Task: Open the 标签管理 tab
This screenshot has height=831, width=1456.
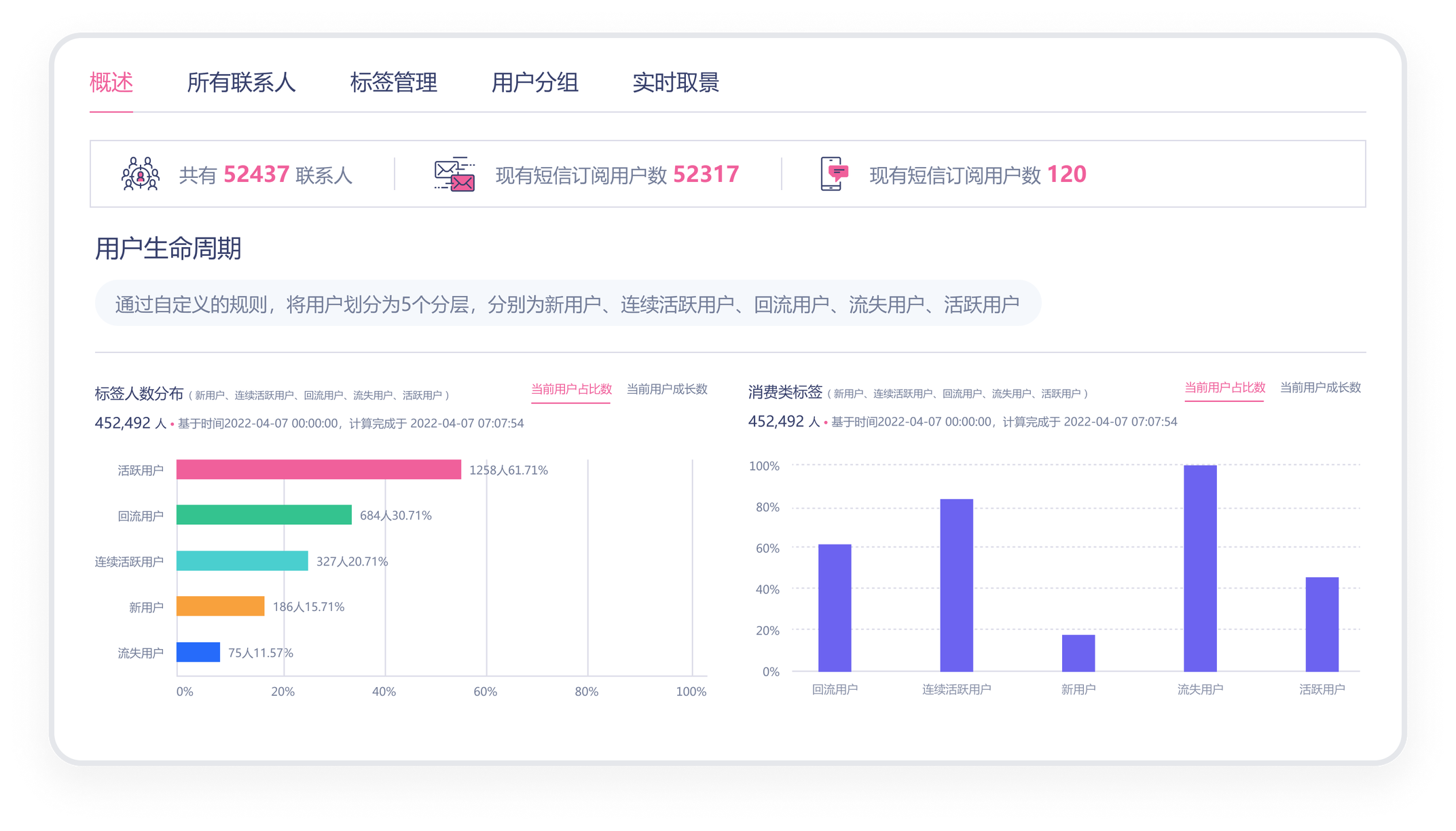Action: click(x=394, y=83)
